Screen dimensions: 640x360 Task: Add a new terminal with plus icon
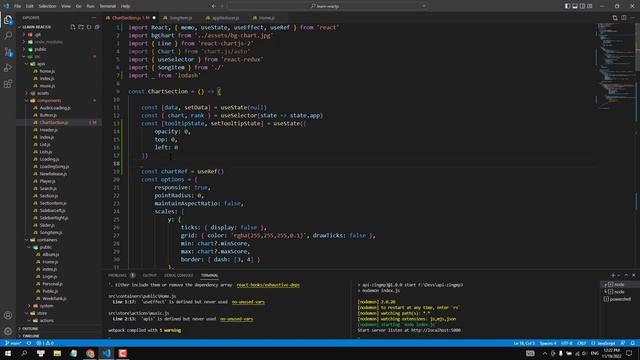tap(613, 276)
